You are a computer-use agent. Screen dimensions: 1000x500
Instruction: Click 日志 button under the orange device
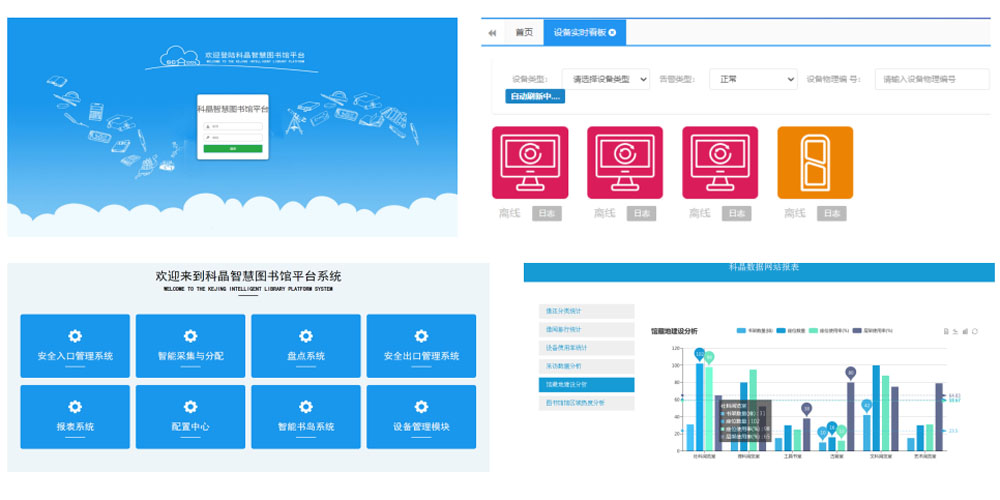831,214
